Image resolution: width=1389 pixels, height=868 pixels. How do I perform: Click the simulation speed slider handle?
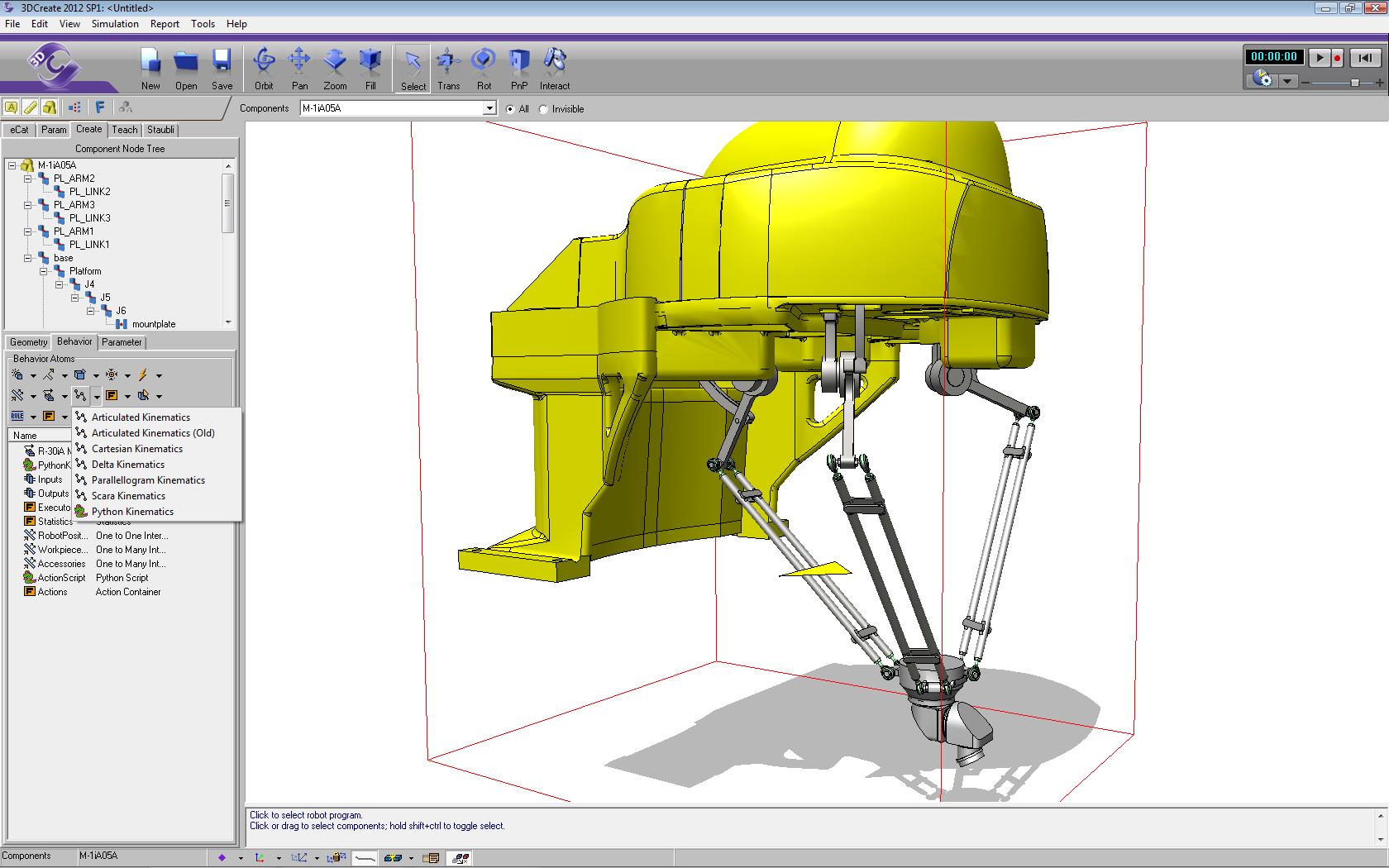coord(1354,83)
